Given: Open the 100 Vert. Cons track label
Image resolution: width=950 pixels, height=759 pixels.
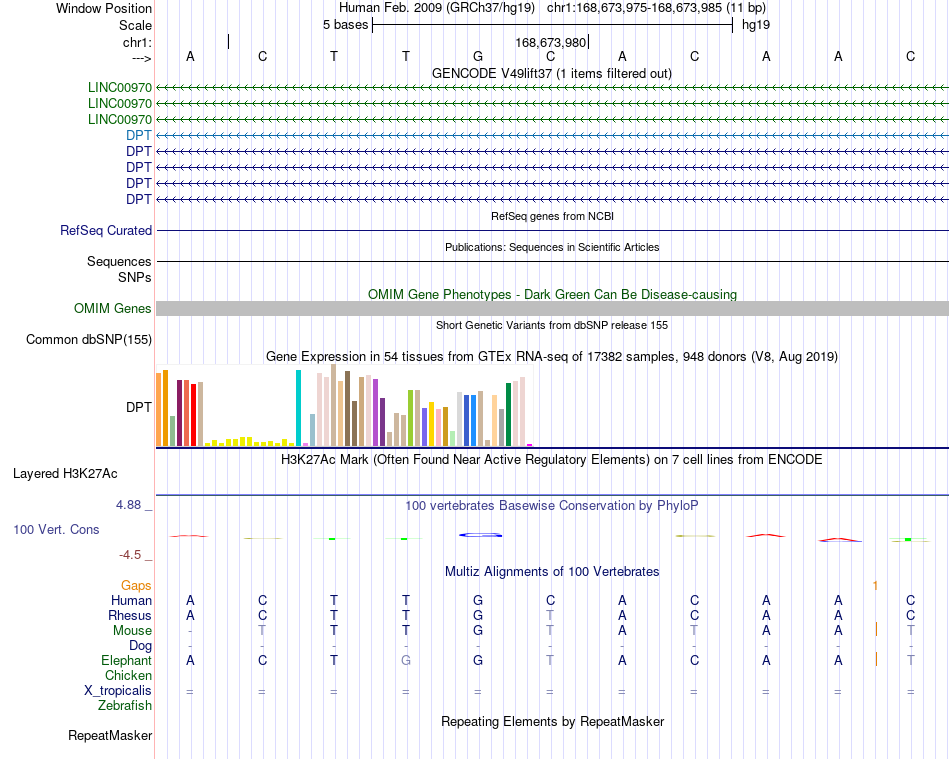Looking at the screenshot, I should coord(56,529).
